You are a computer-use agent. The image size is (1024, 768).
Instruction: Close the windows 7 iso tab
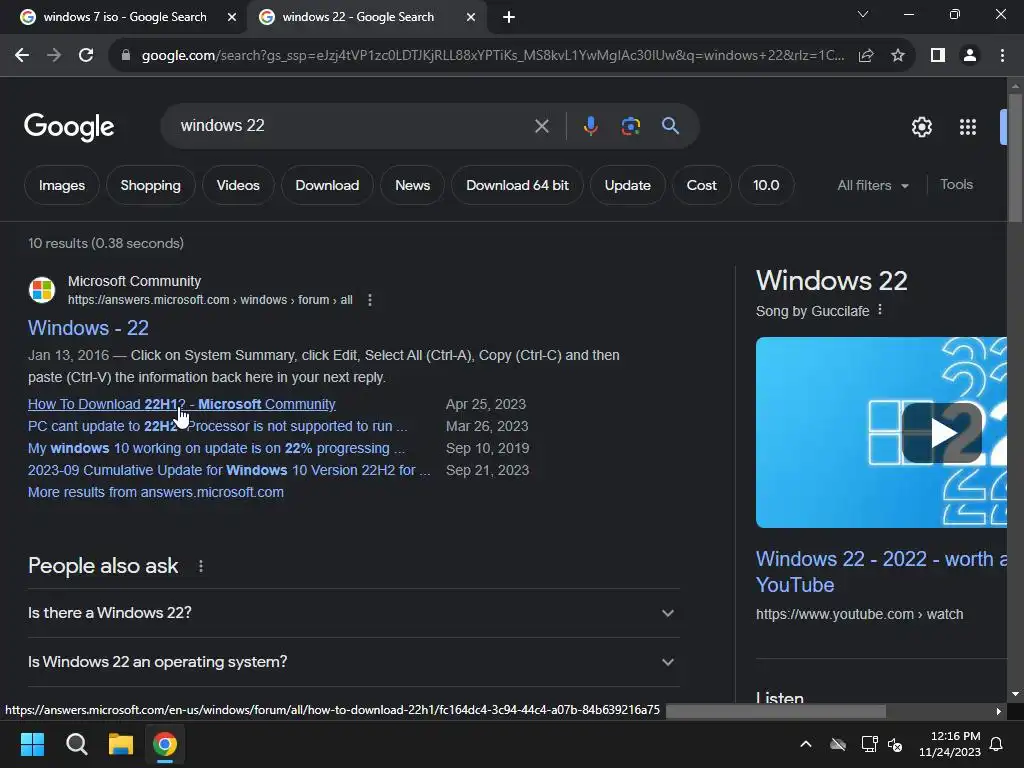coord(232,17)
